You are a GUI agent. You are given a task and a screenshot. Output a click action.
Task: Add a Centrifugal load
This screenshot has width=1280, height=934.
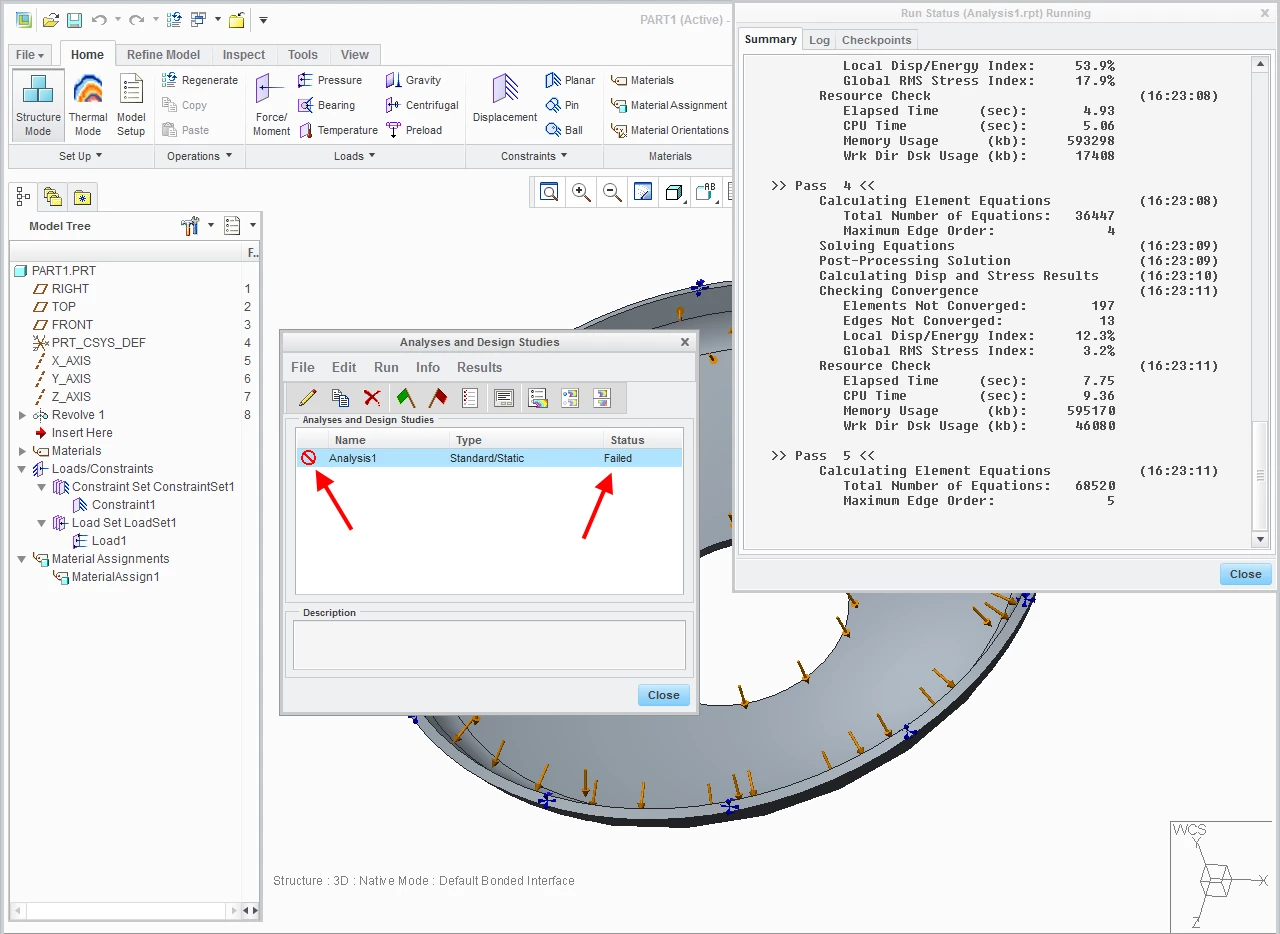click(422, 105)
